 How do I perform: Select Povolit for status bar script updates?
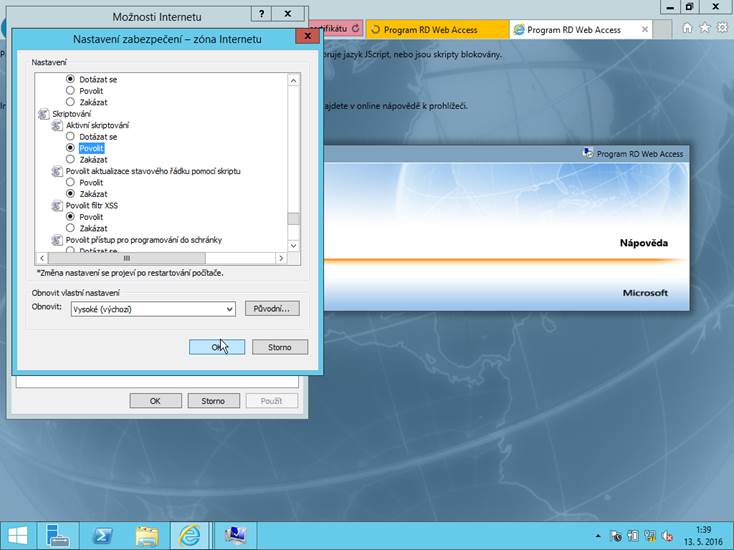[70, 182]
